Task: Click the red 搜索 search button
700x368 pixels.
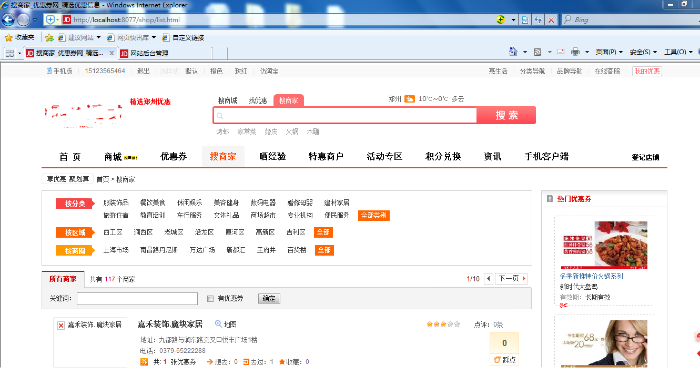Action: [506, 115]
